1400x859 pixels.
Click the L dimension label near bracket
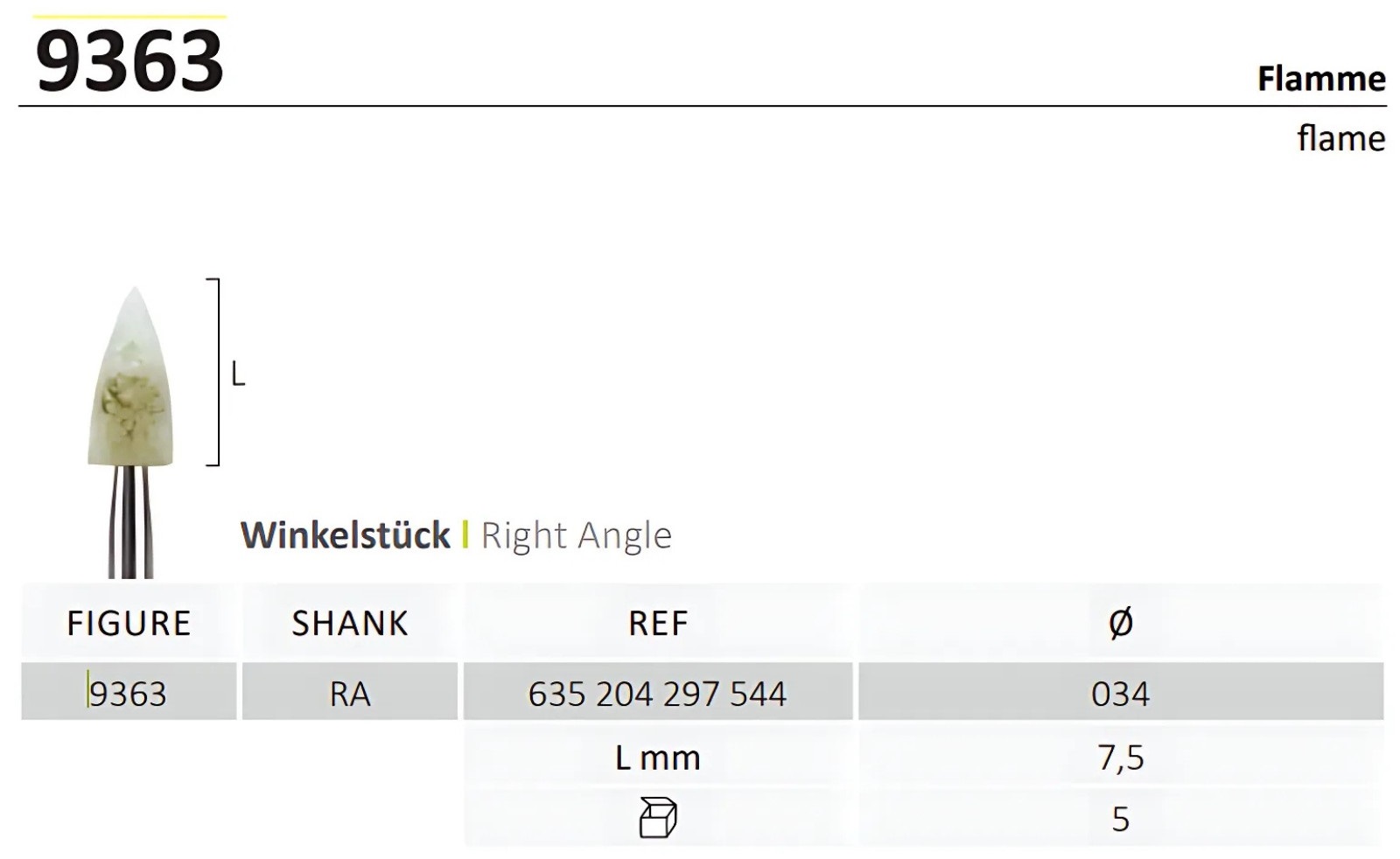pos(237,375)
